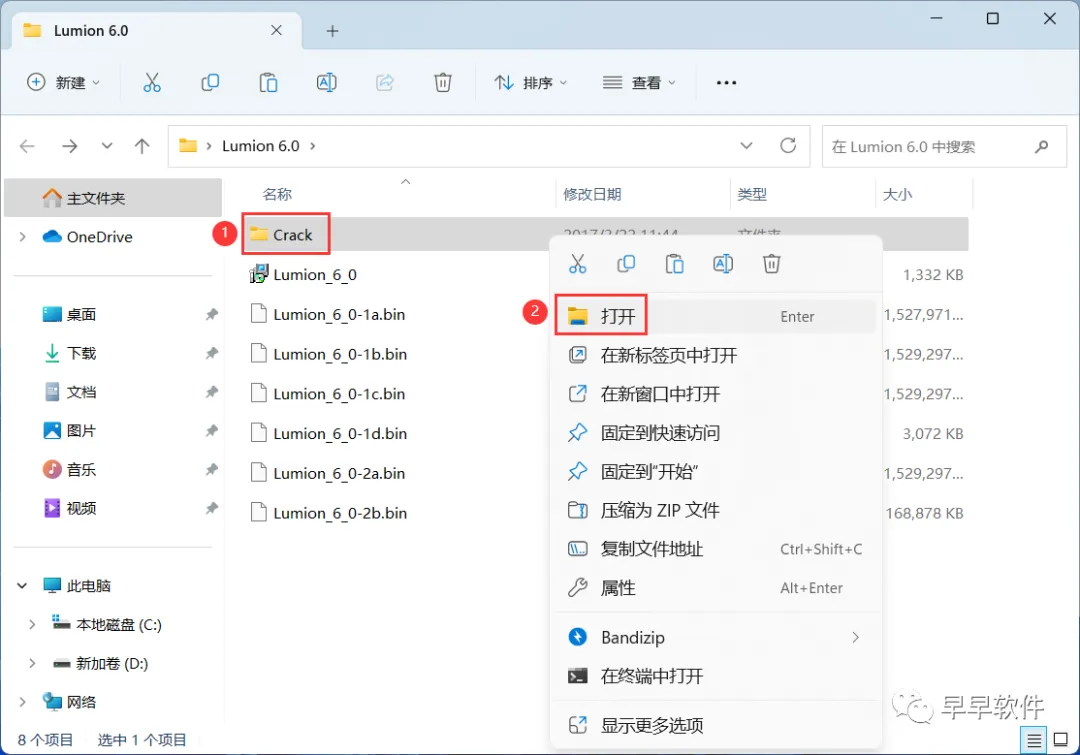This screenshot has height=755, width=1080.
Task: Expand the 新加卷 (D:) node
Action: [x=32, y=663]
